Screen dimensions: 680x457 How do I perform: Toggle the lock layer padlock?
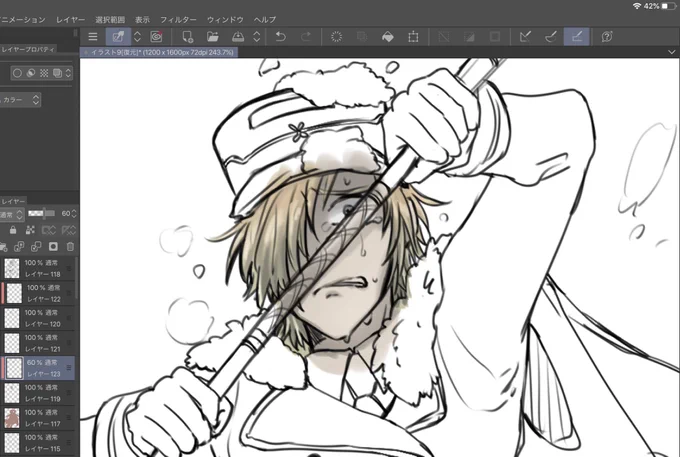coord(13,230)
